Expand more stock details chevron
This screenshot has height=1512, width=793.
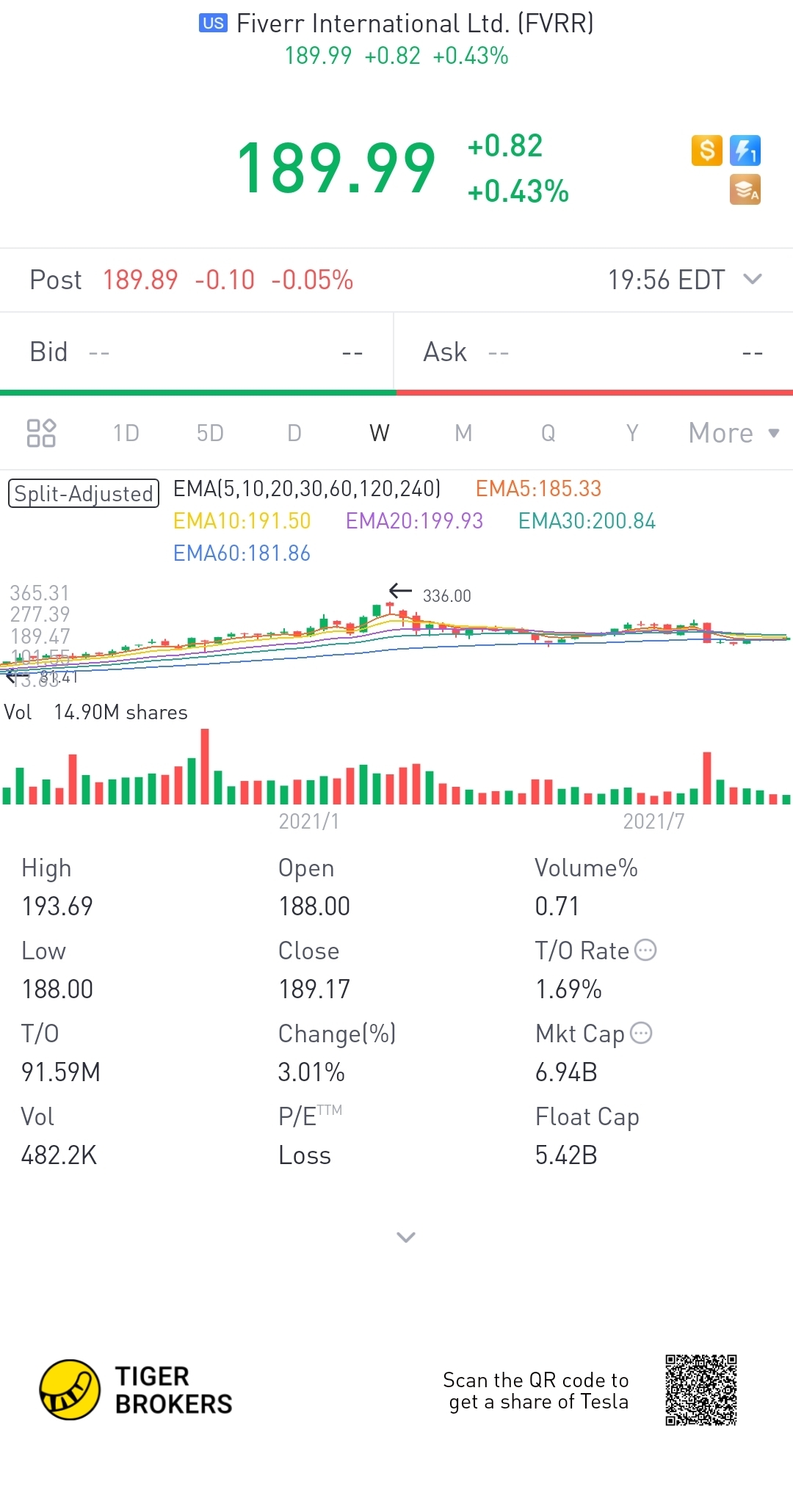click(x=406, y=1237)
